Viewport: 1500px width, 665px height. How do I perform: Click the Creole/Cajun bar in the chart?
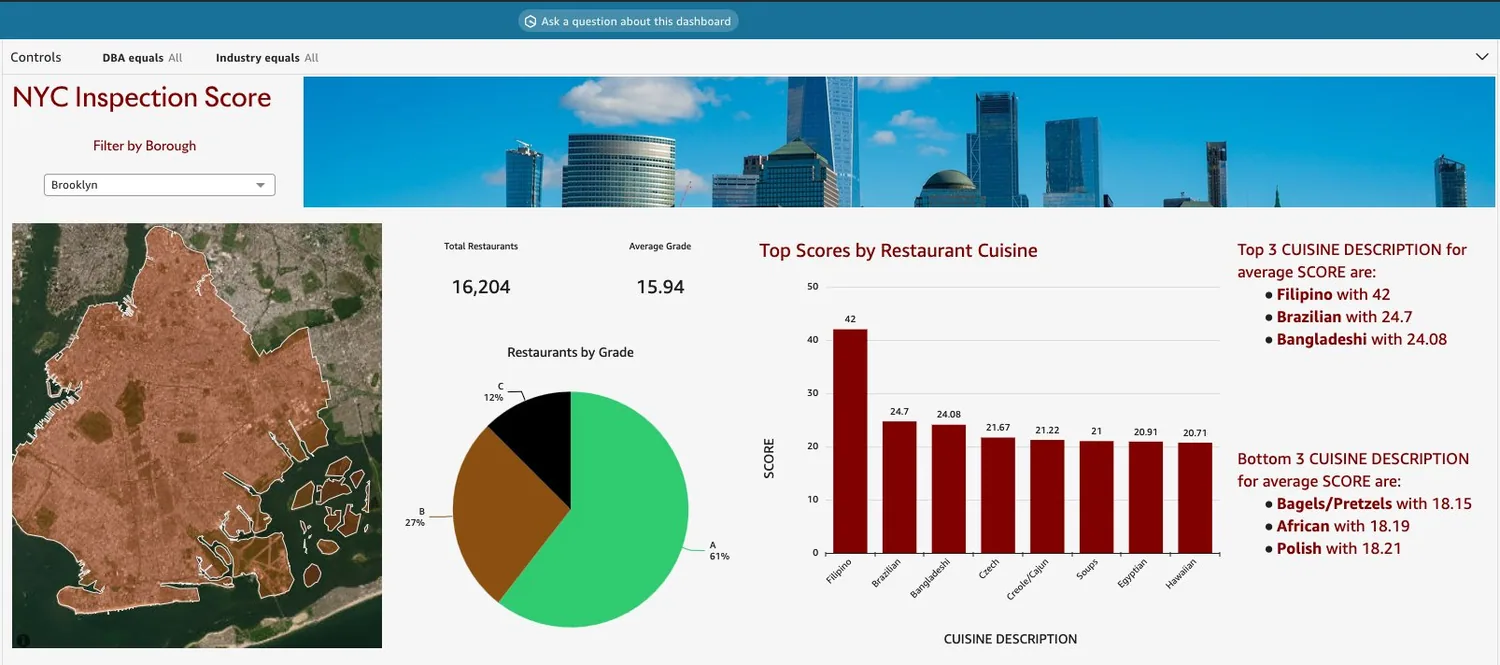click(1047, 496)
